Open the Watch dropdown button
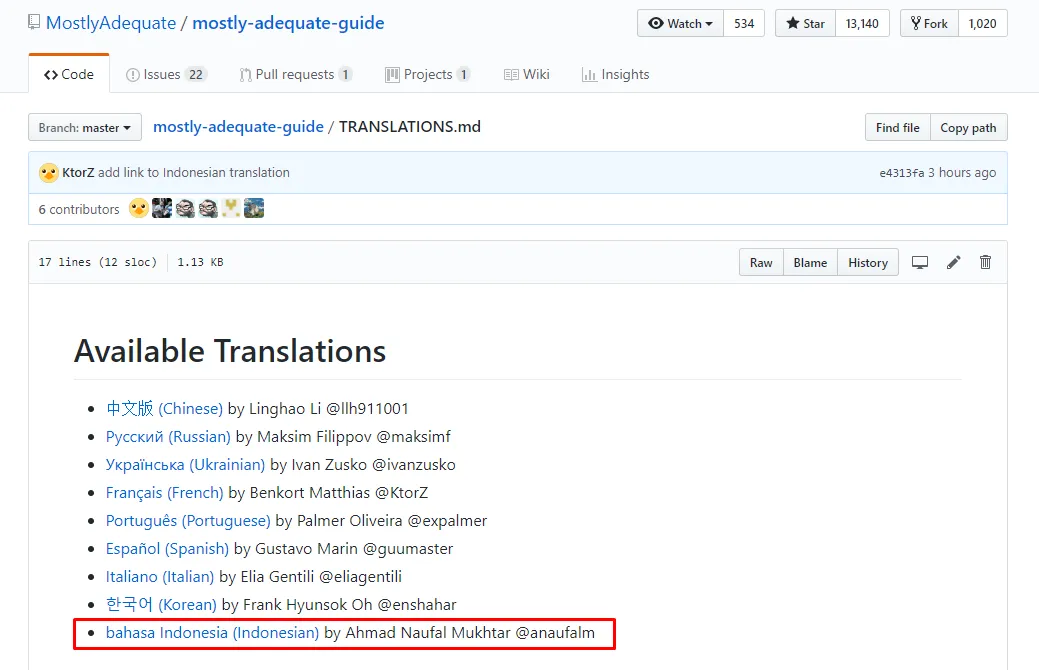 click(681, 23)
